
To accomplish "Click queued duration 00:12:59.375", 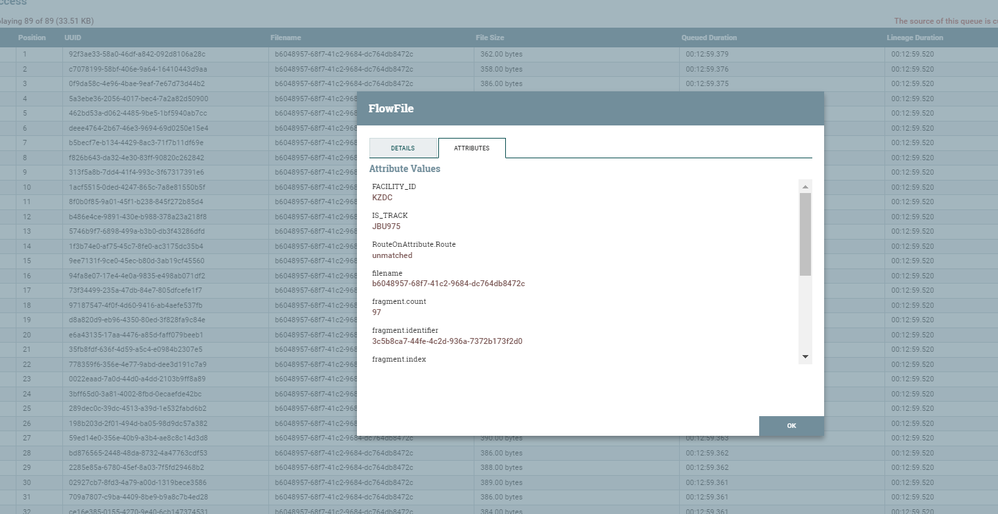I will [x=707, y=83].
